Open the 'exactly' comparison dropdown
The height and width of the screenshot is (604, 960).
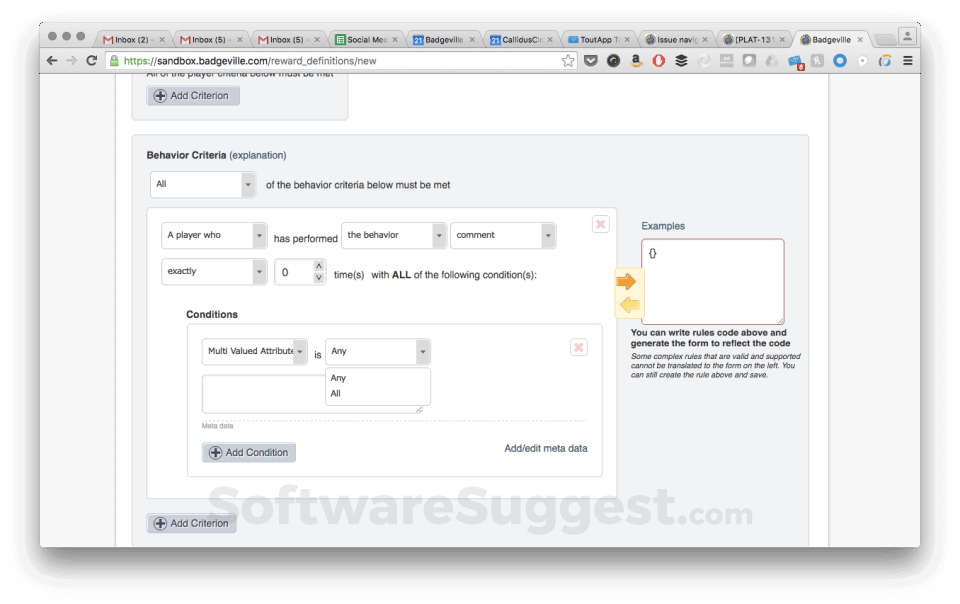tap(214, 271)
